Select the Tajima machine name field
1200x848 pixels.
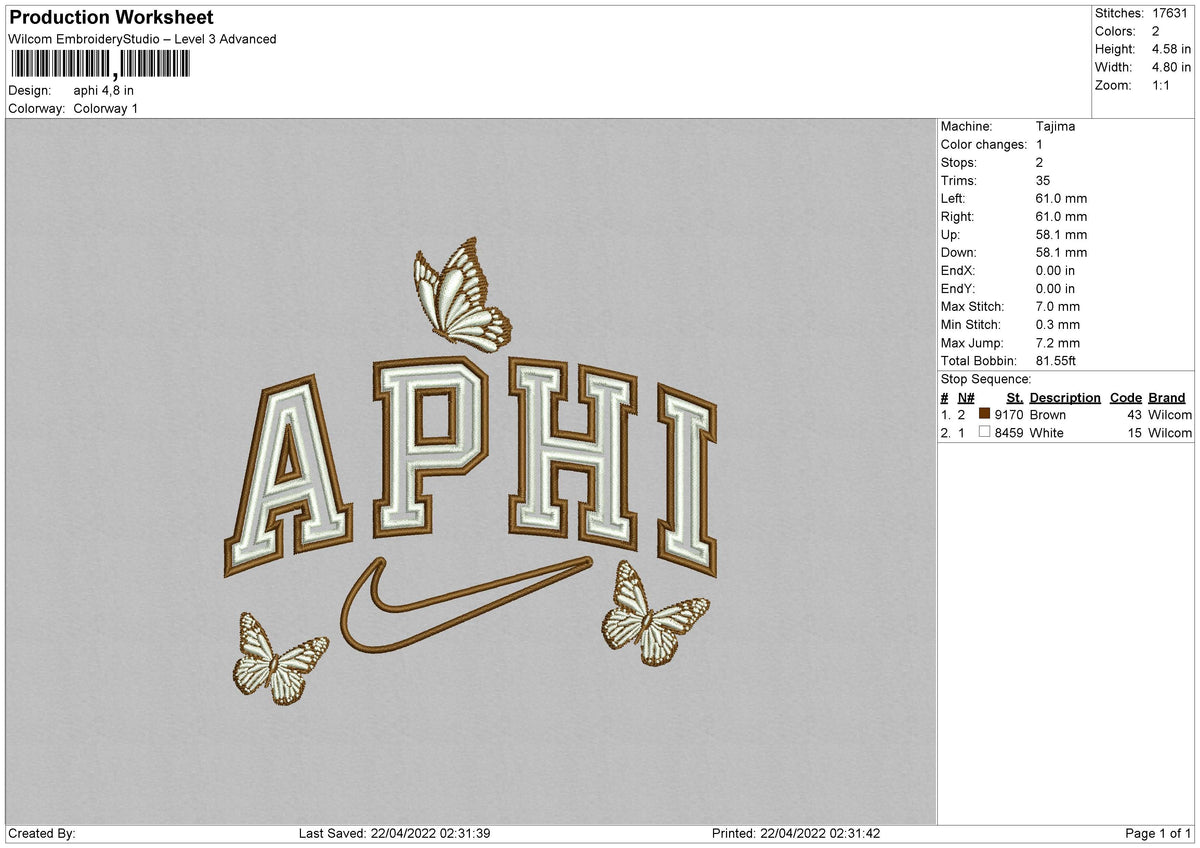(x=1057, y=126)
